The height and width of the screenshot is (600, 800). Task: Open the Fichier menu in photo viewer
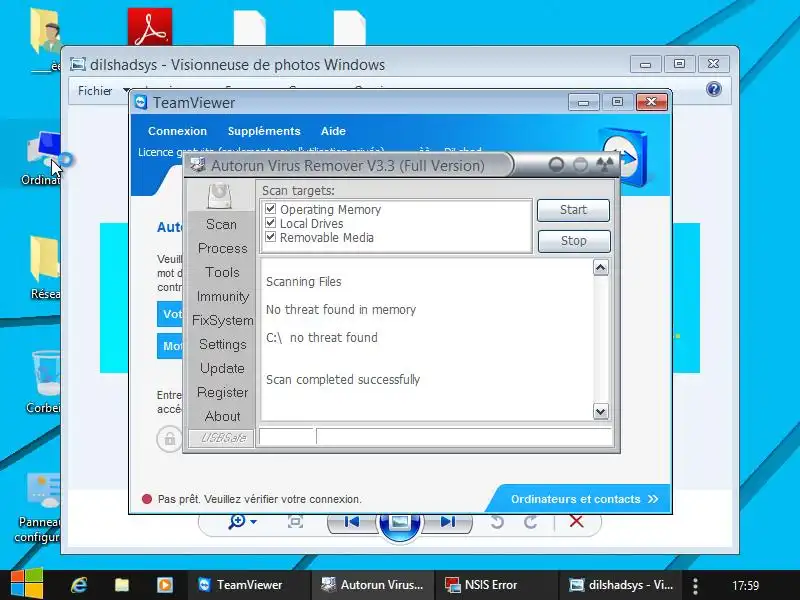(95, 91)
